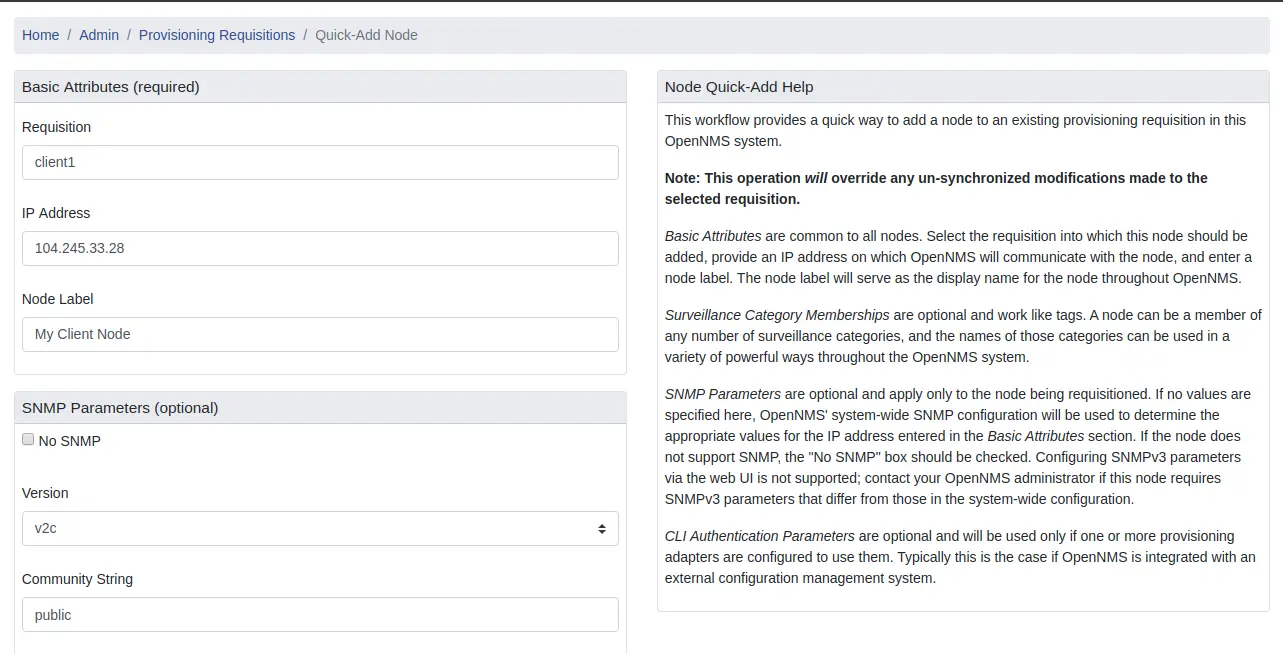Screen dimensions: 1283x654
Task: Click the IP Address input field
Action: point(320,248)
